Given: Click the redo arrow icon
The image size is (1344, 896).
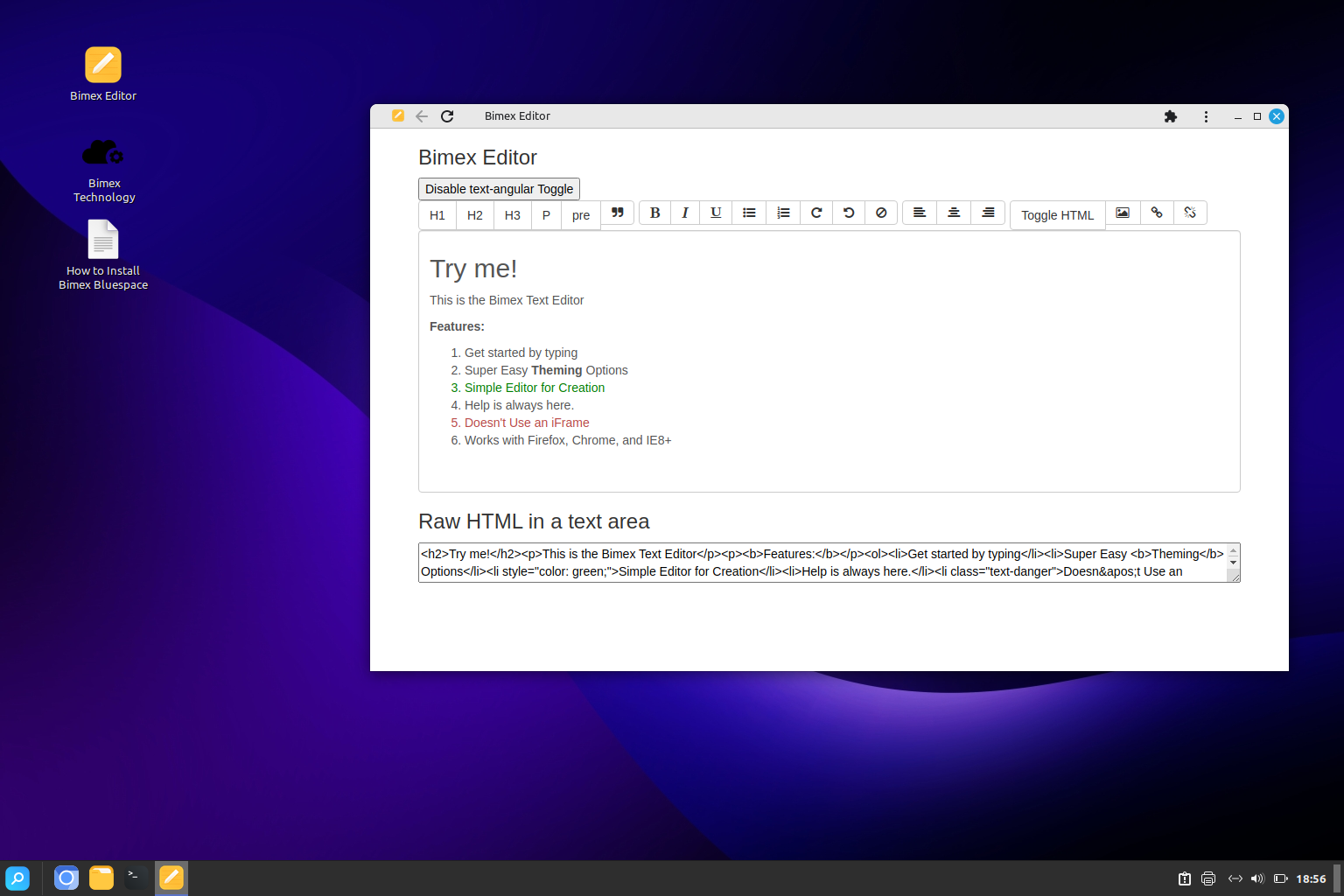Looking at the screenshot, I should (x=816, y=213).
